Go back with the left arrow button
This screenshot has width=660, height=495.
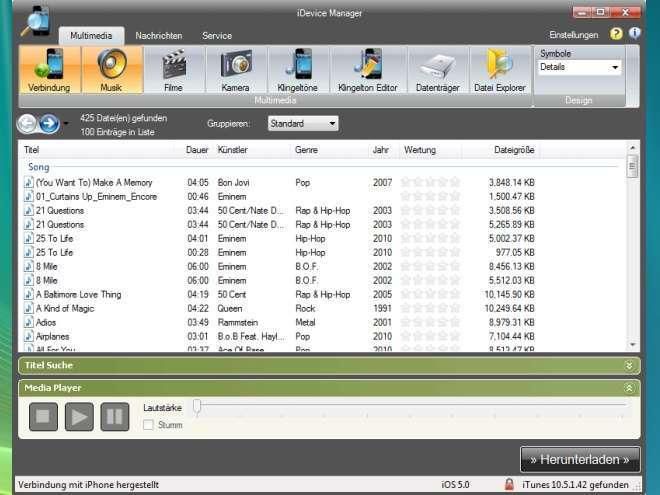(28, 123)
